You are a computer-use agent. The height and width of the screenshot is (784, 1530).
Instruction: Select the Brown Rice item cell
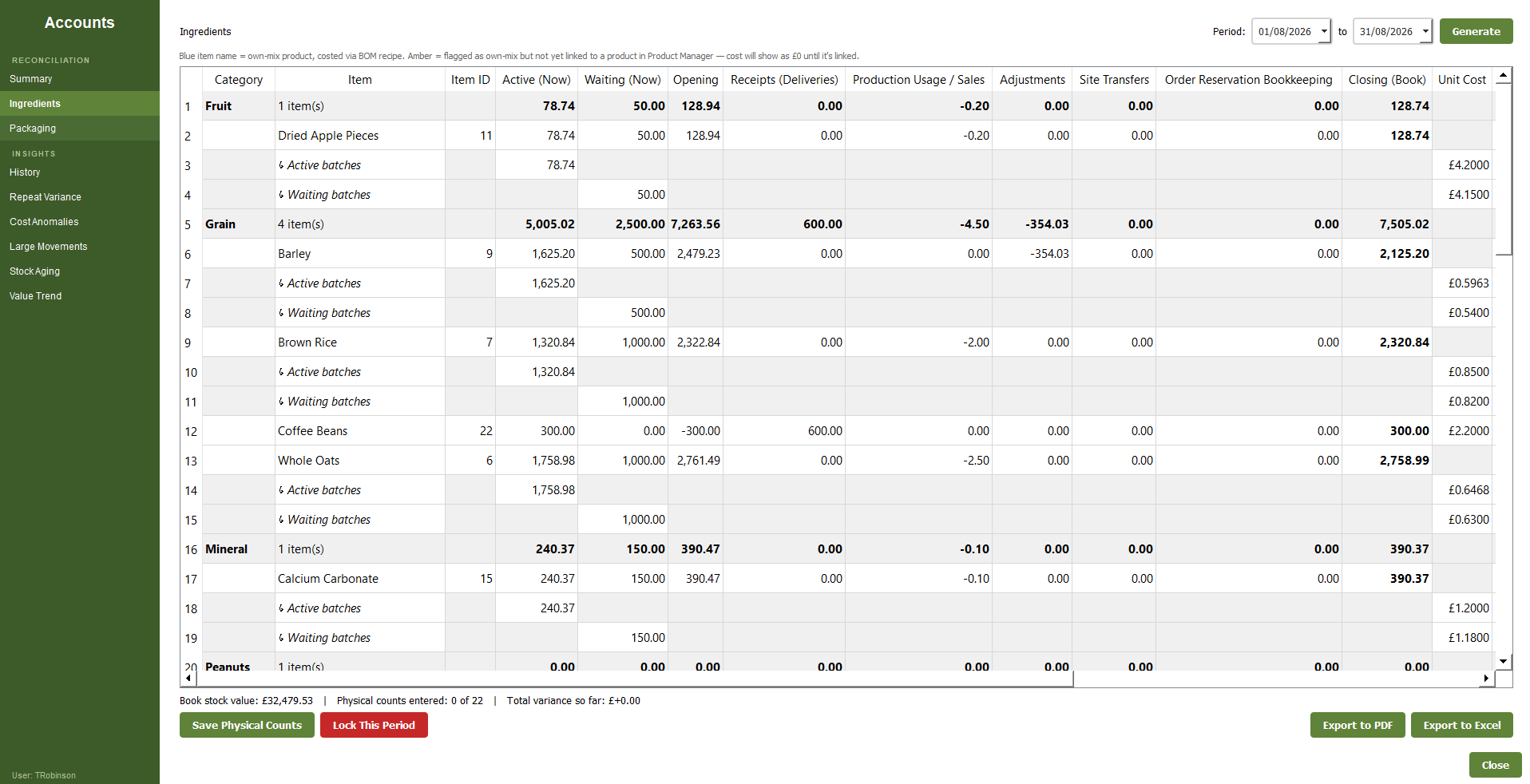[x=359, y=343]
